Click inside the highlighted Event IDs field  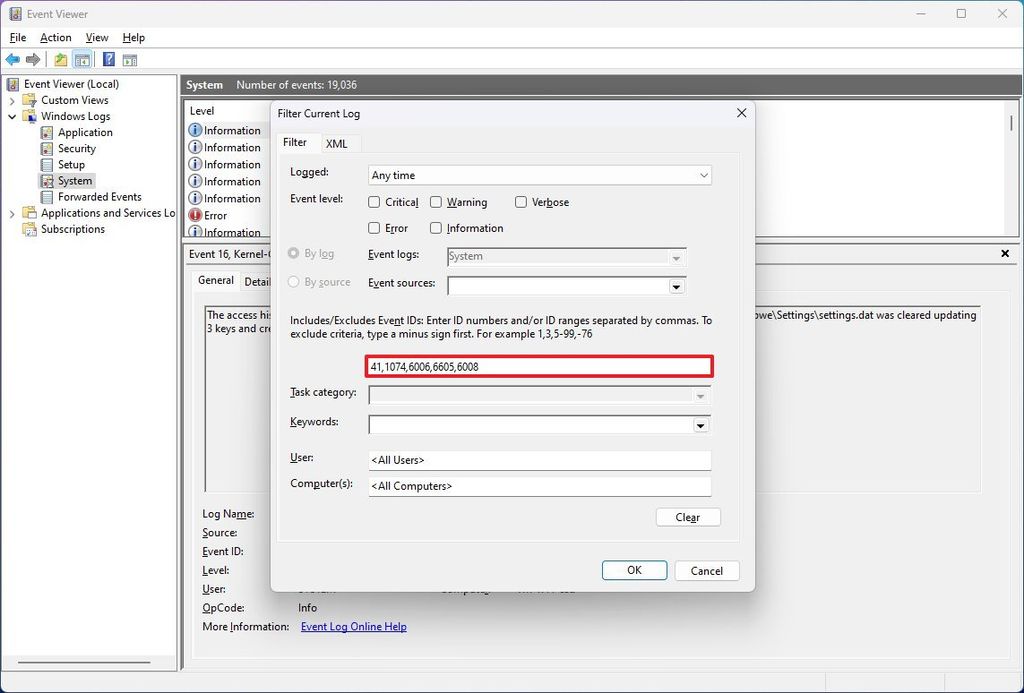coord(538,366)
